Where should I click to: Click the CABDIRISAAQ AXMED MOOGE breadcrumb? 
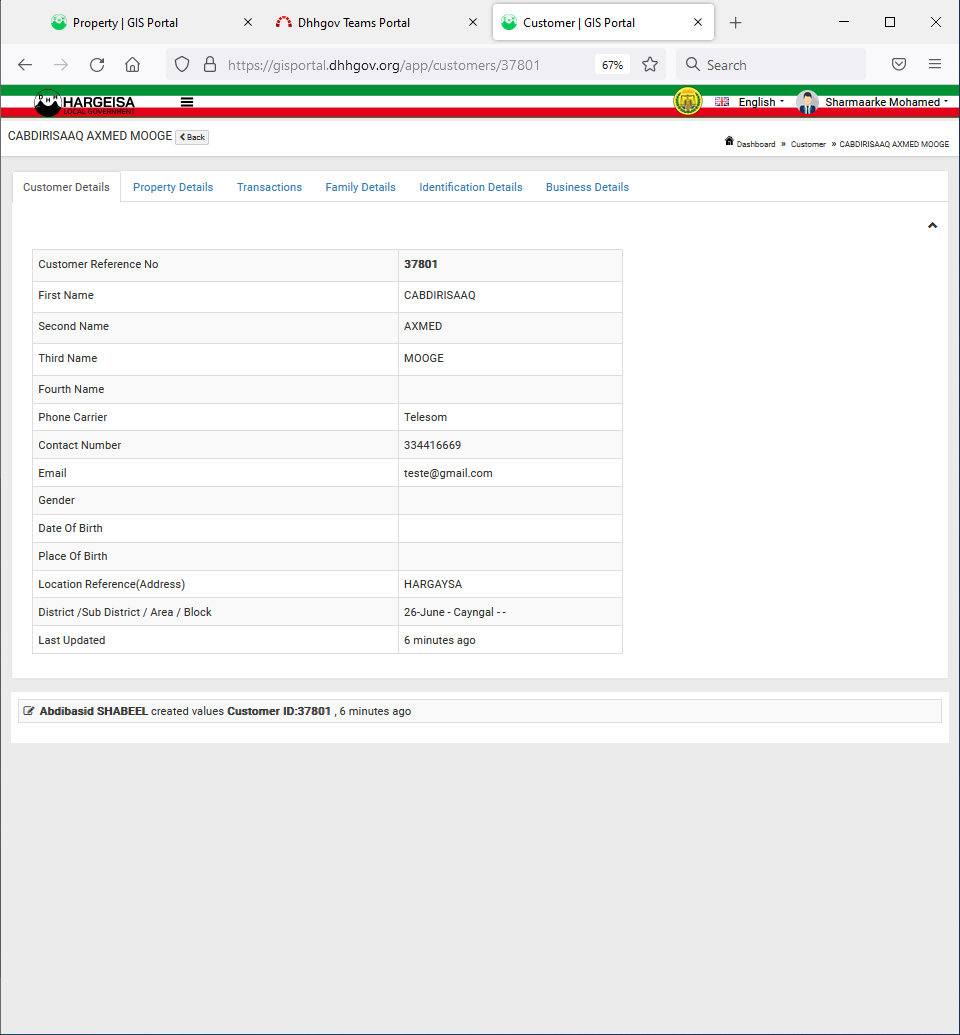tap(894, 144)
